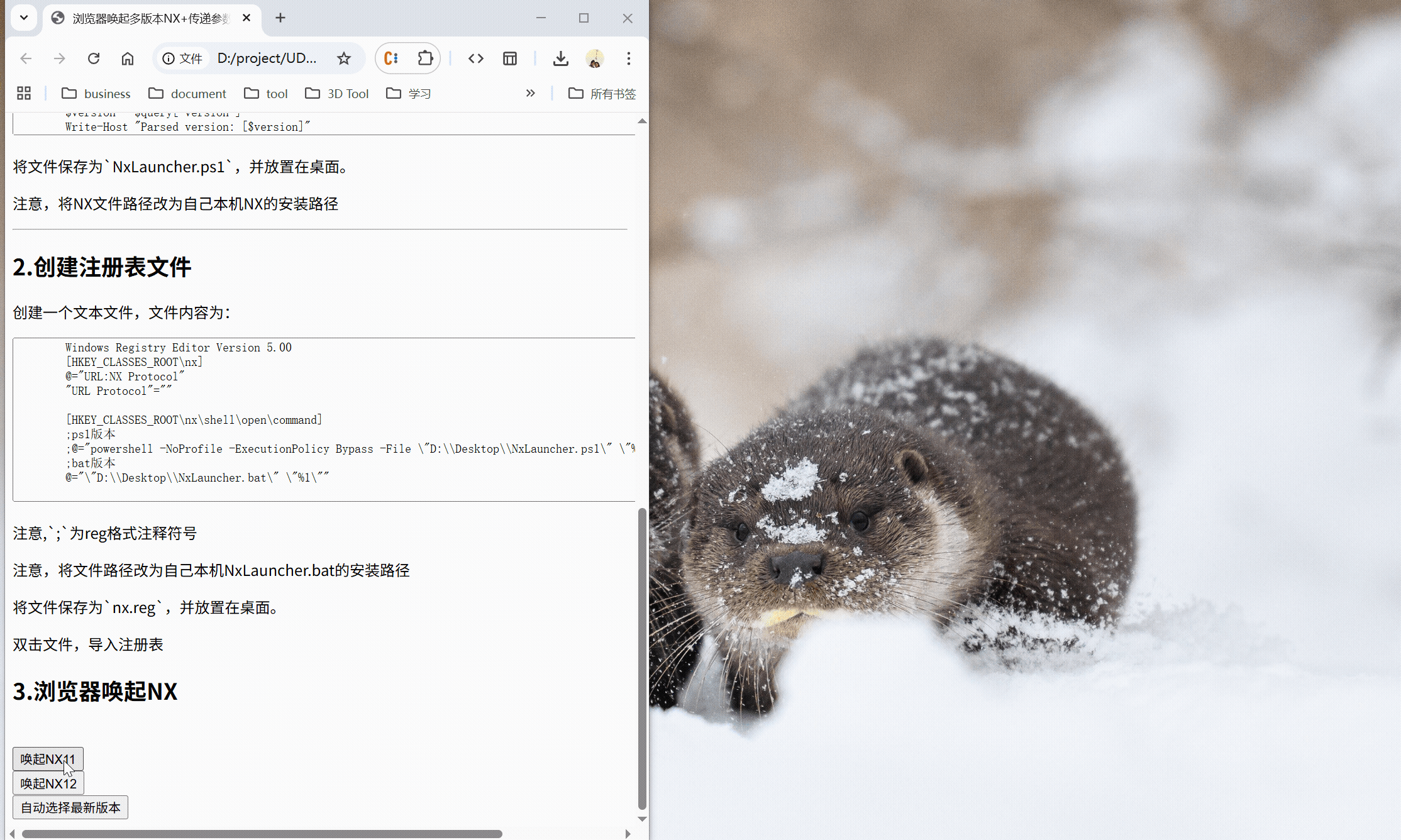Image resolution: width=1401 pixels, height=840 pixels.
Task: Open the 文件 site info badge
Action: (182, 58)
